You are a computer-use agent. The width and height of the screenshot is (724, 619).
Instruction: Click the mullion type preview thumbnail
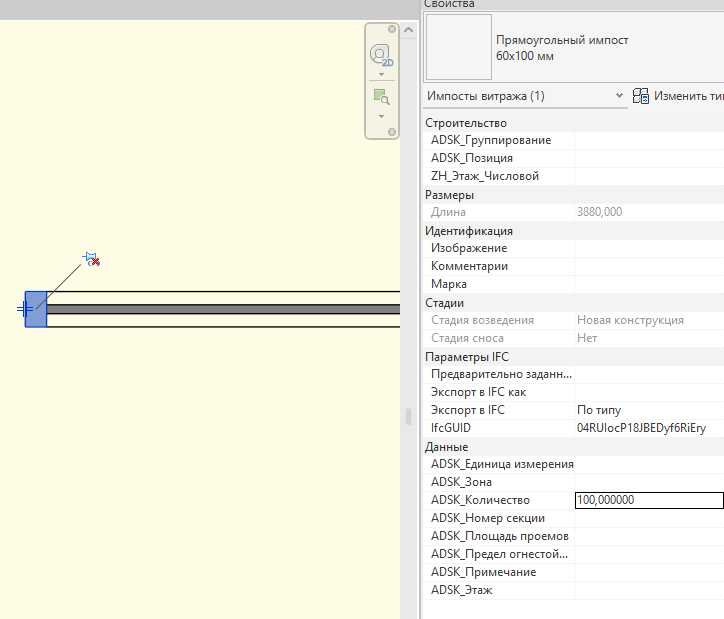click(459, 47)
